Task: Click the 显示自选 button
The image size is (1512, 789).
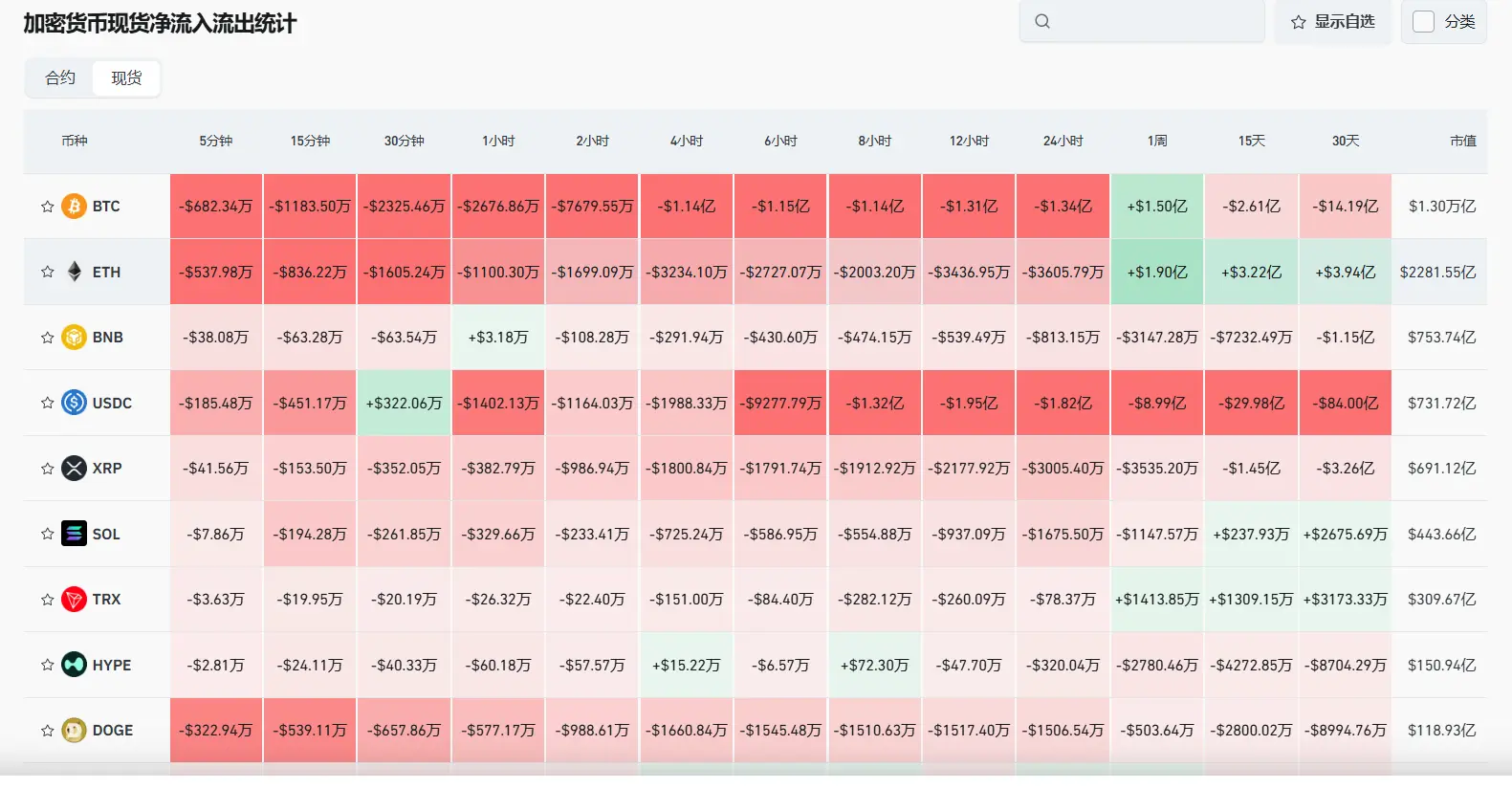Action: [1332, 21]
